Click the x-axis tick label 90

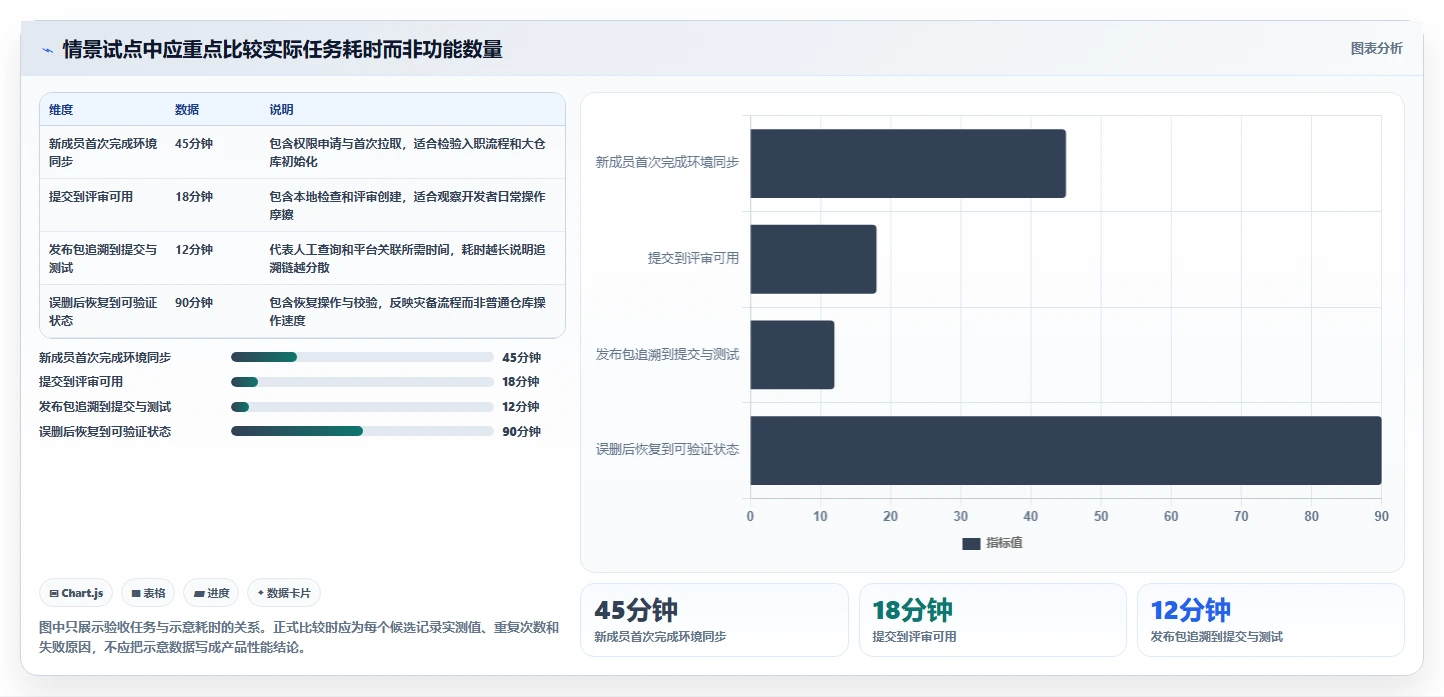pos(1381,517)
